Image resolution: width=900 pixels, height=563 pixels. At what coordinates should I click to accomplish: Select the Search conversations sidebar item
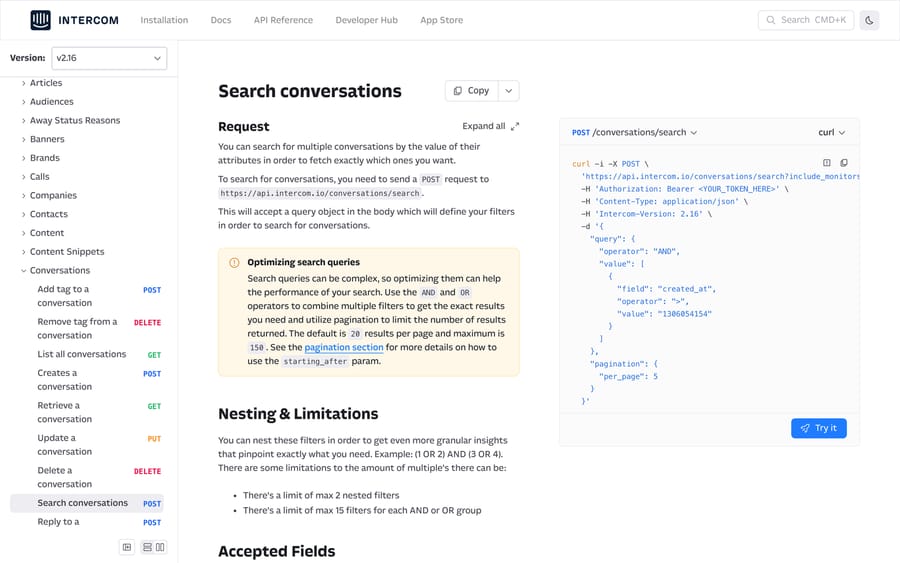coord(87,503)
